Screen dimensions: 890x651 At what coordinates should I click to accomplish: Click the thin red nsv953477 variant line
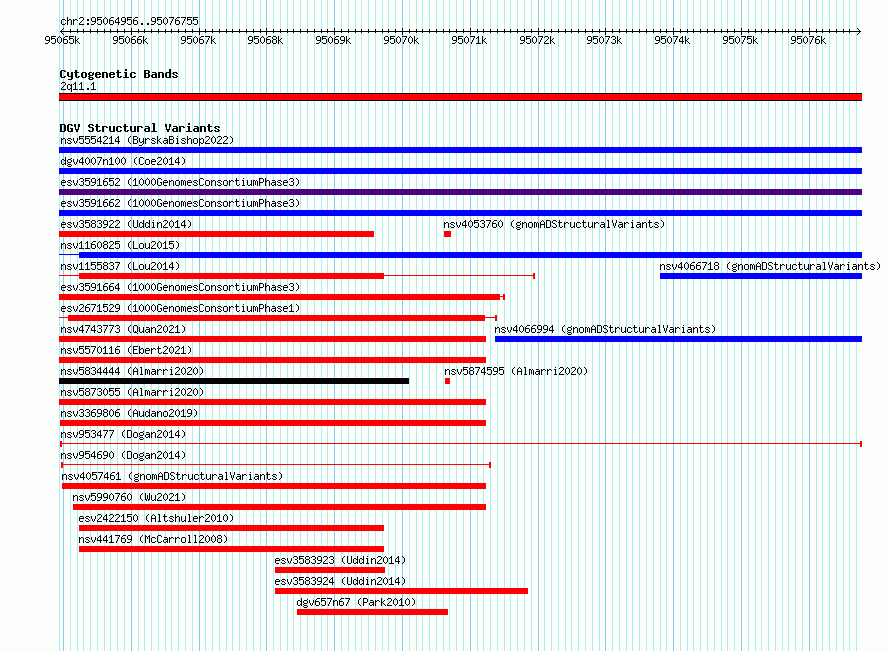(x=460, y=444)
